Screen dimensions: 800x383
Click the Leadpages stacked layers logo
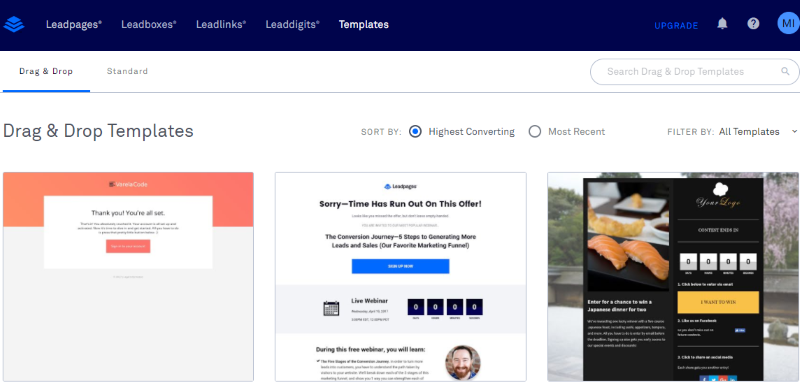pos(14,24)
